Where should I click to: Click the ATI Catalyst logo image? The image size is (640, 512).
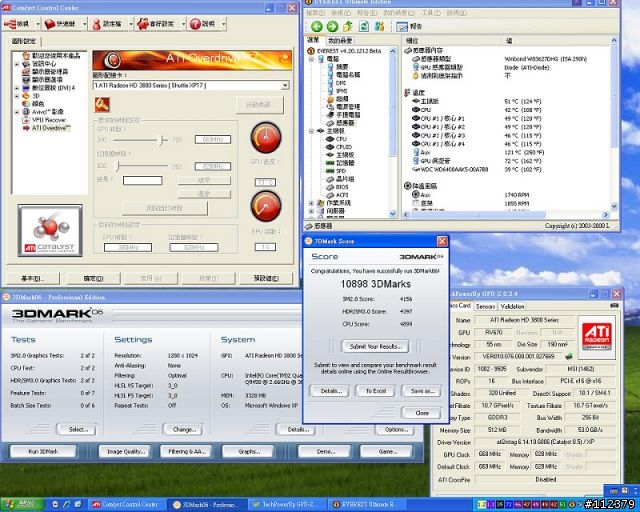[50, 231]
